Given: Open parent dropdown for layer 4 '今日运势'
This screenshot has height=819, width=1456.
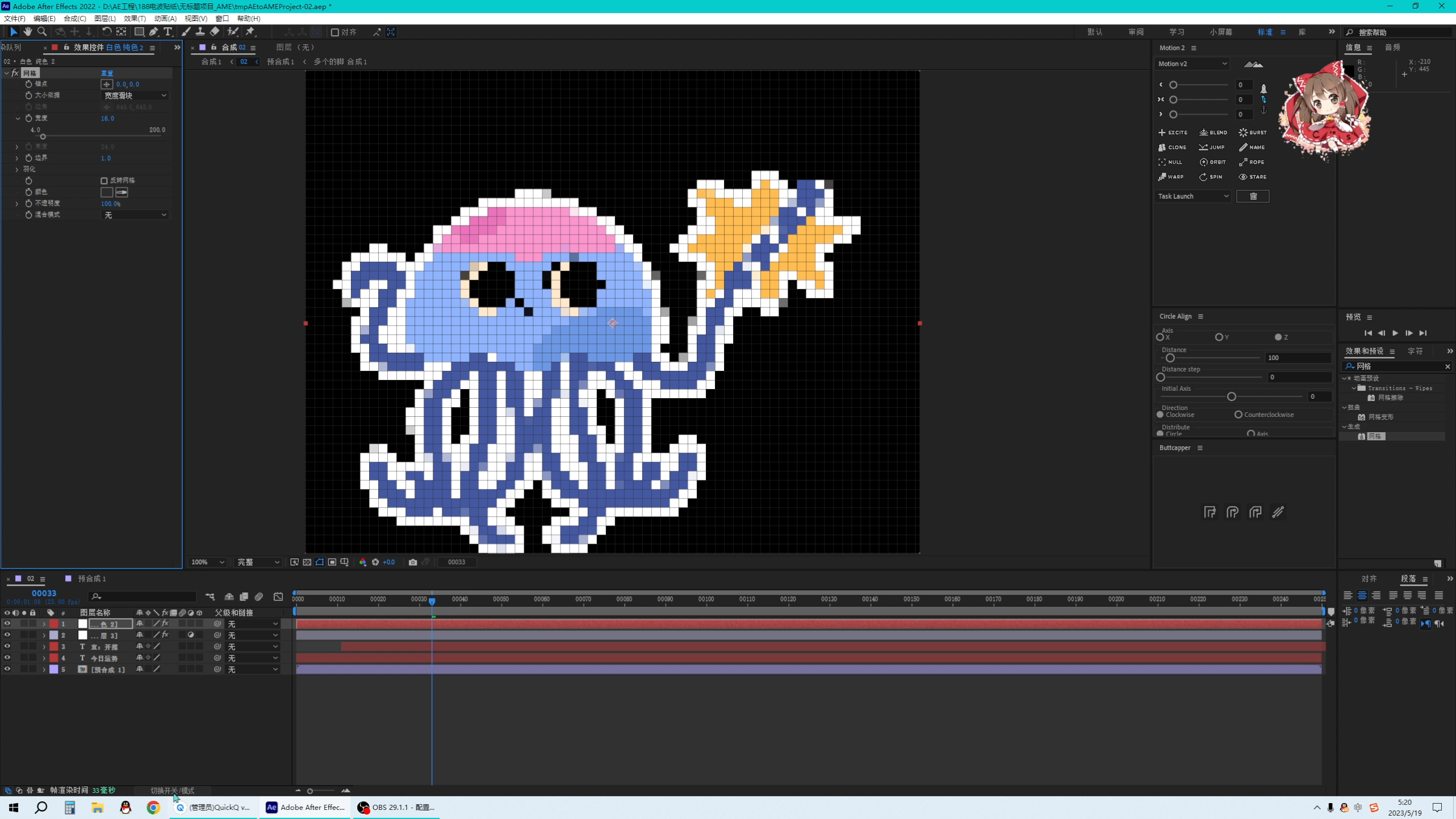Looking at the screenshot, I should click(x=253, y=658).
